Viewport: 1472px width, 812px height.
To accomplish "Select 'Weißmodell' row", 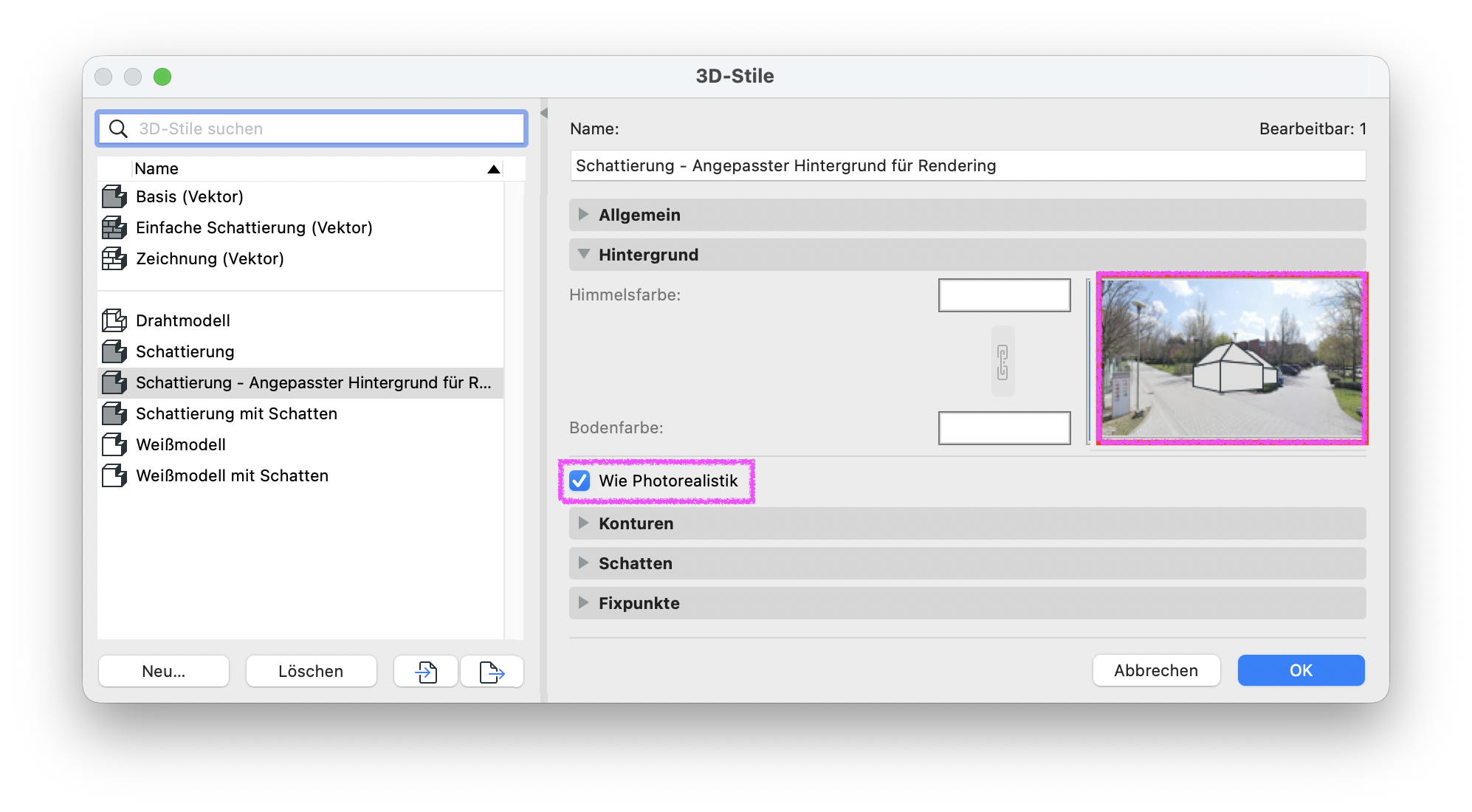I will pyautogui.click(x=300, y=445).
